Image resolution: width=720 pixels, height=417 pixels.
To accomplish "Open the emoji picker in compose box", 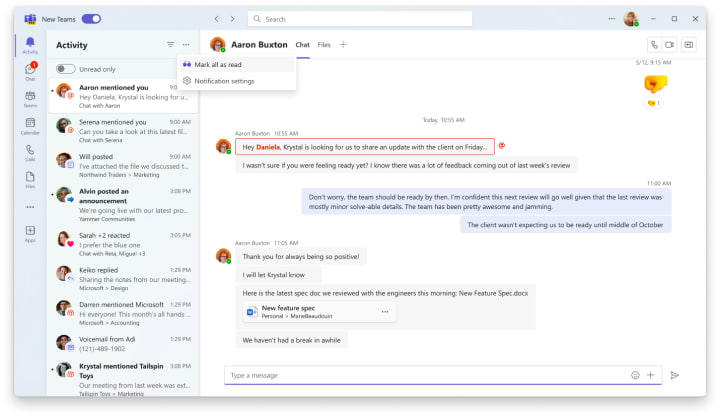I will click(x=635, y=375).
